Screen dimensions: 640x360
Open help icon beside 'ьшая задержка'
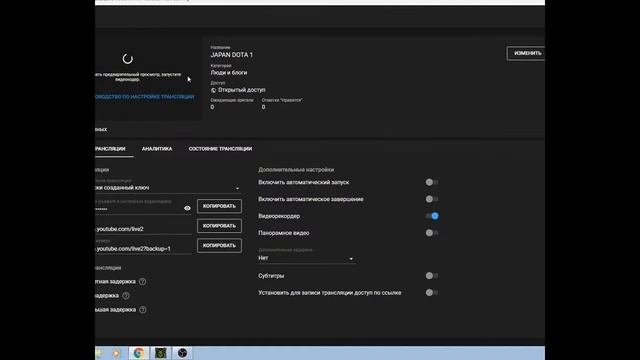pyautogui.click(x=142, y=310)
